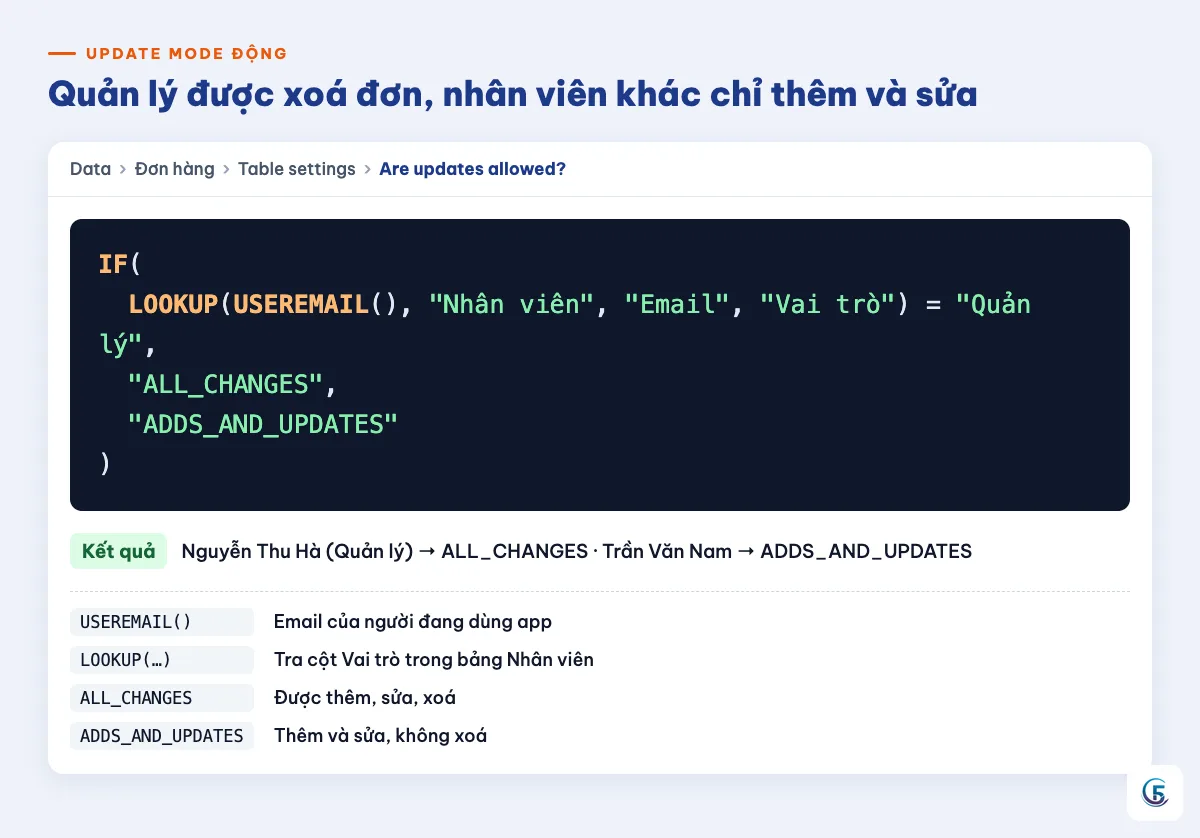Click "ALL_CHANGES" string in the code block

(x=226, y=384)
